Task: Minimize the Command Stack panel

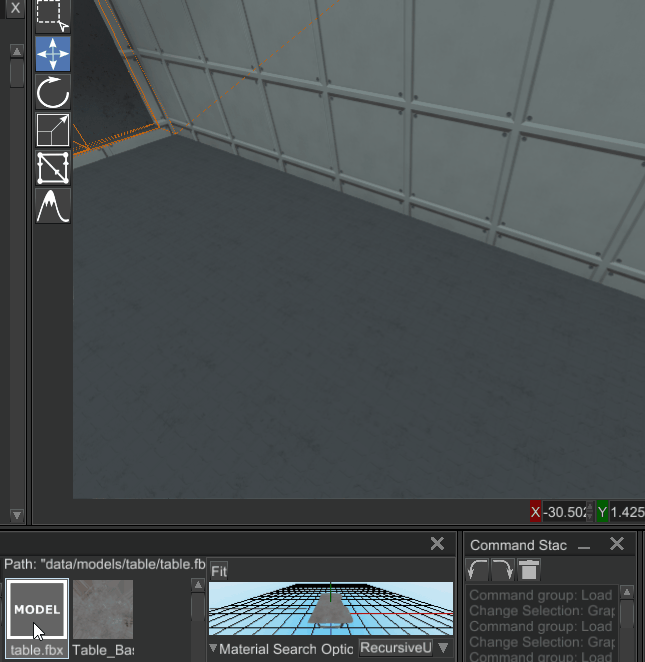Action: (584, 547)
